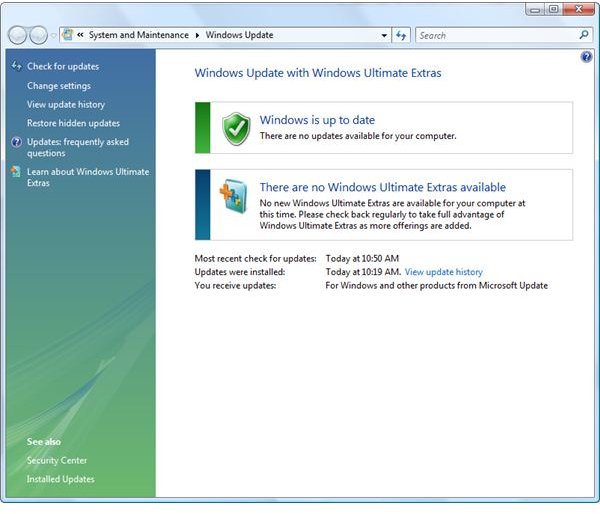Minimize the Windows Update window
The height and width of the screenshot is (514, 600).
tap(535, 10)
